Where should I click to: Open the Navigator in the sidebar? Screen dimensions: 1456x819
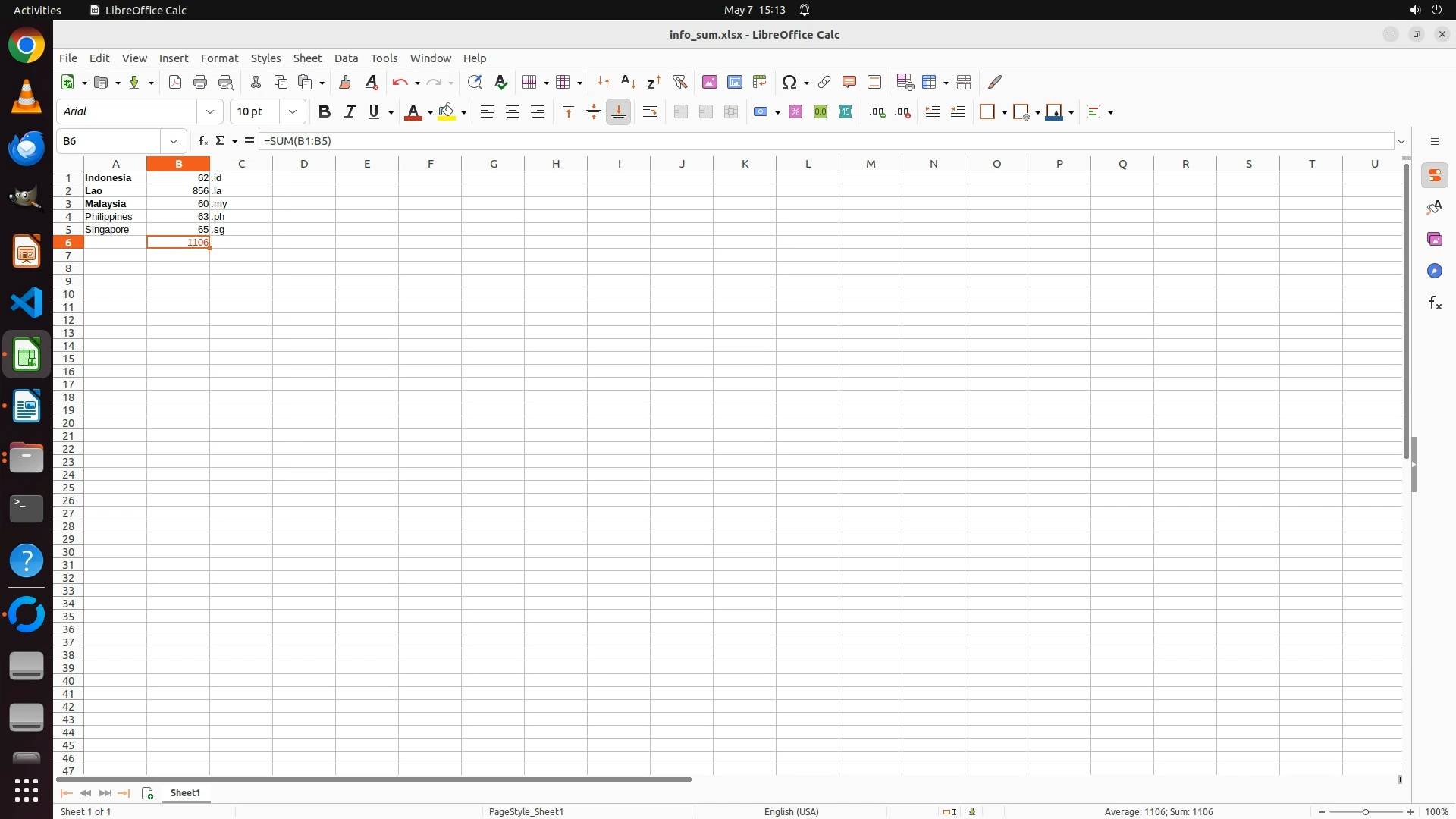(1434, 271)
